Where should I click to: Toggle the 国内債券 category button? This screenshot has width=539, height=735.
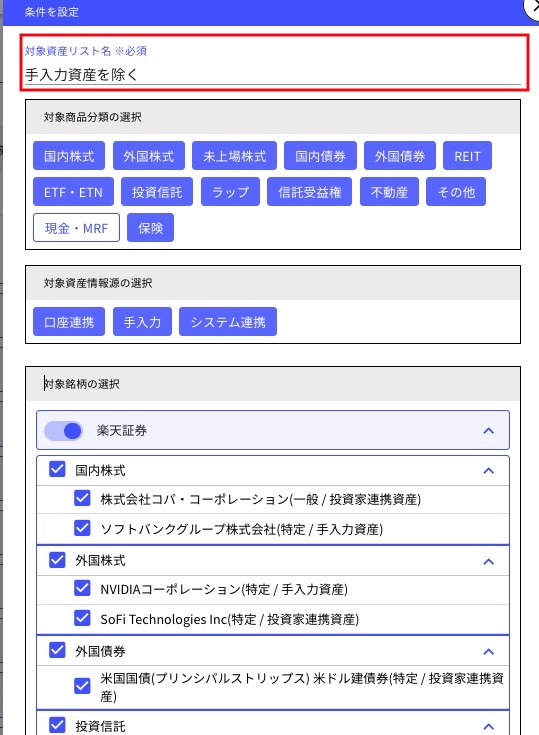320,156
